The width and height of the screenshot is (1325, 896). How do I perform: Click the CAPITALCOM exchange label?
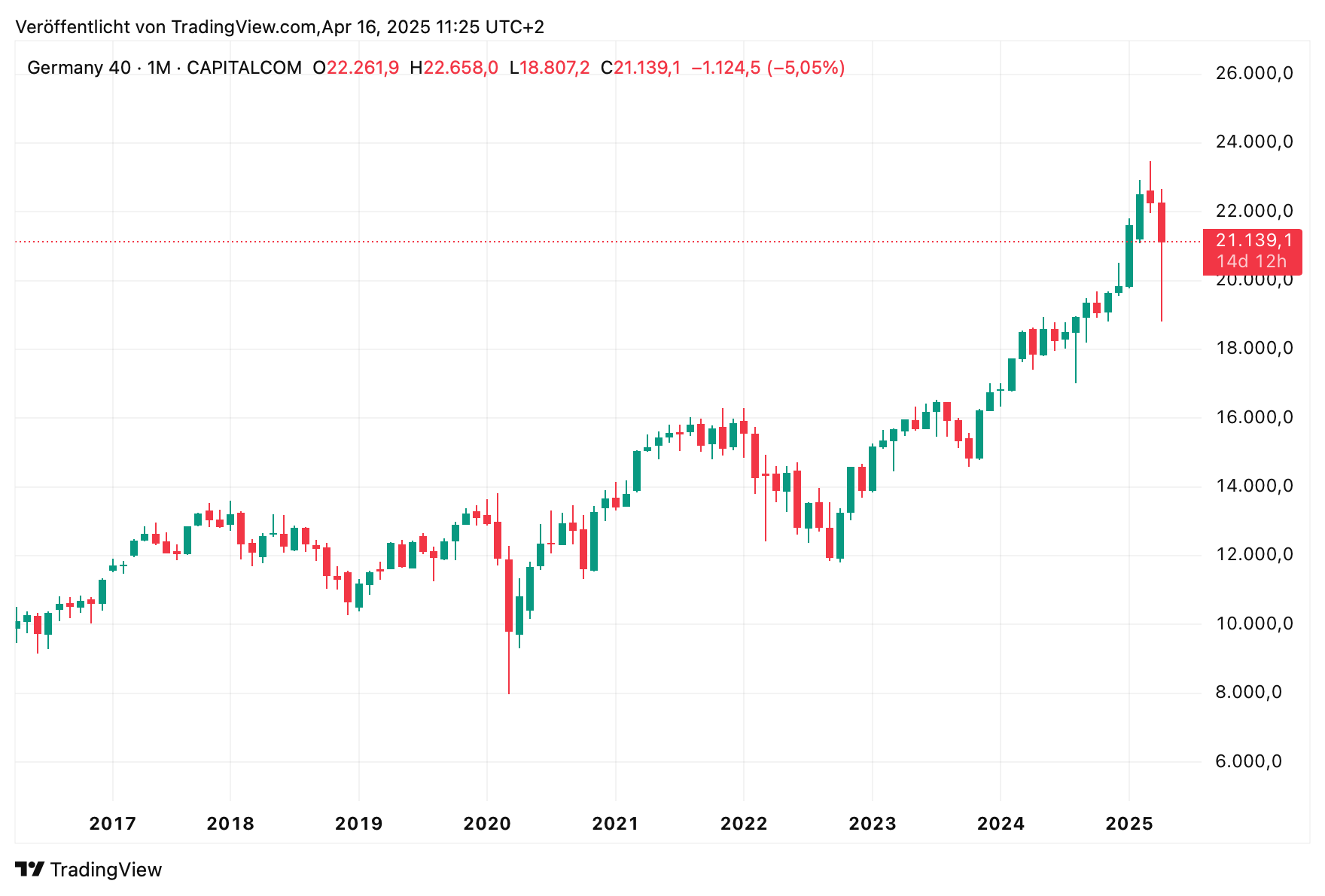(x=244, y=68)
